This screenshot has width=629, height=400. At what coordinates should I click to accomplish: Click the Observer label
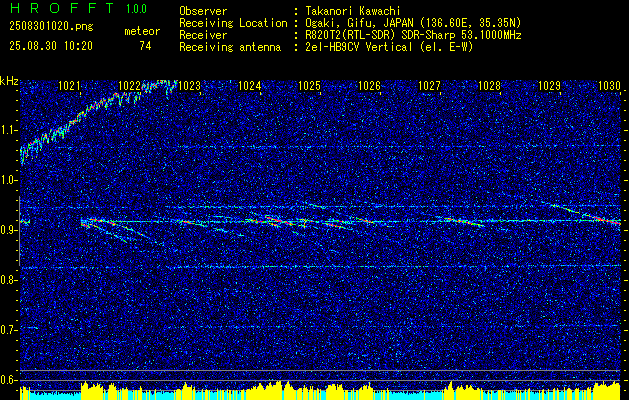point(203,11)
